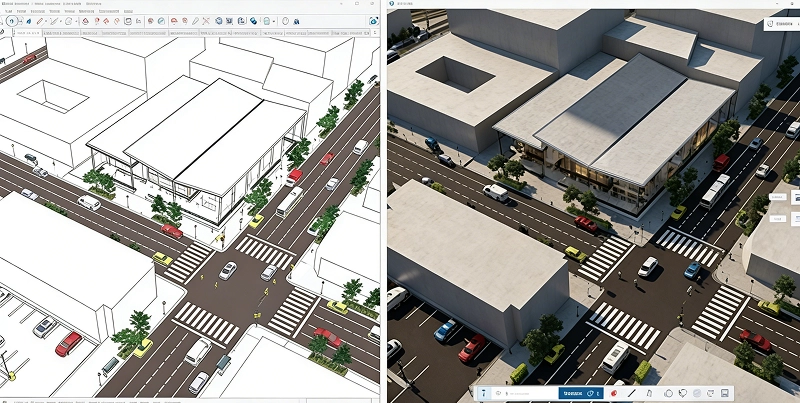Click the red blob record icon in render bar

[x=614, y=393]
